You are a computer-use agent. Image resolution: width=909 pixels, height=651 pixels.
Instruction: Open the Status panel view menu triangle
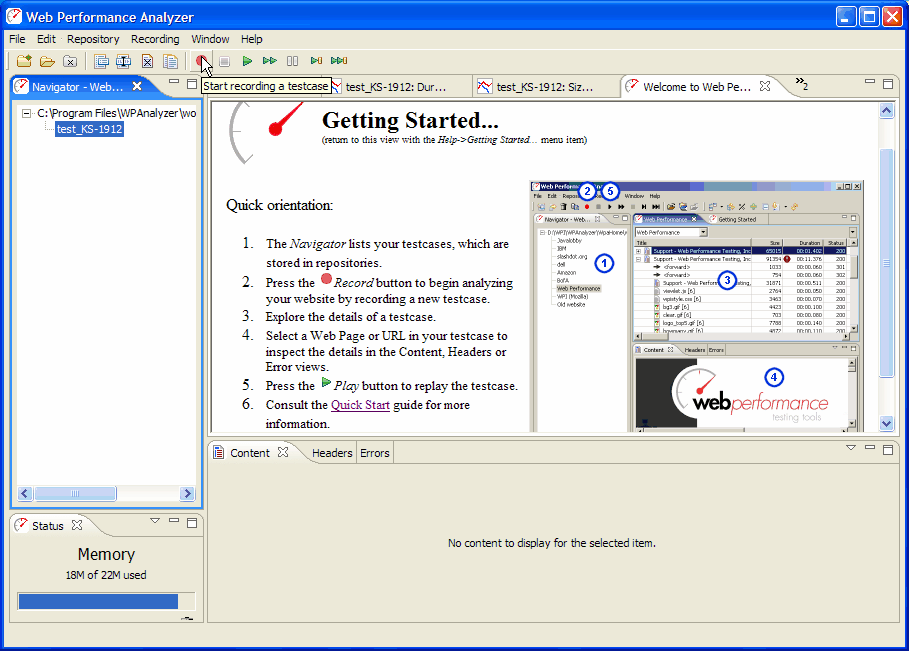(x=155, y=521)
